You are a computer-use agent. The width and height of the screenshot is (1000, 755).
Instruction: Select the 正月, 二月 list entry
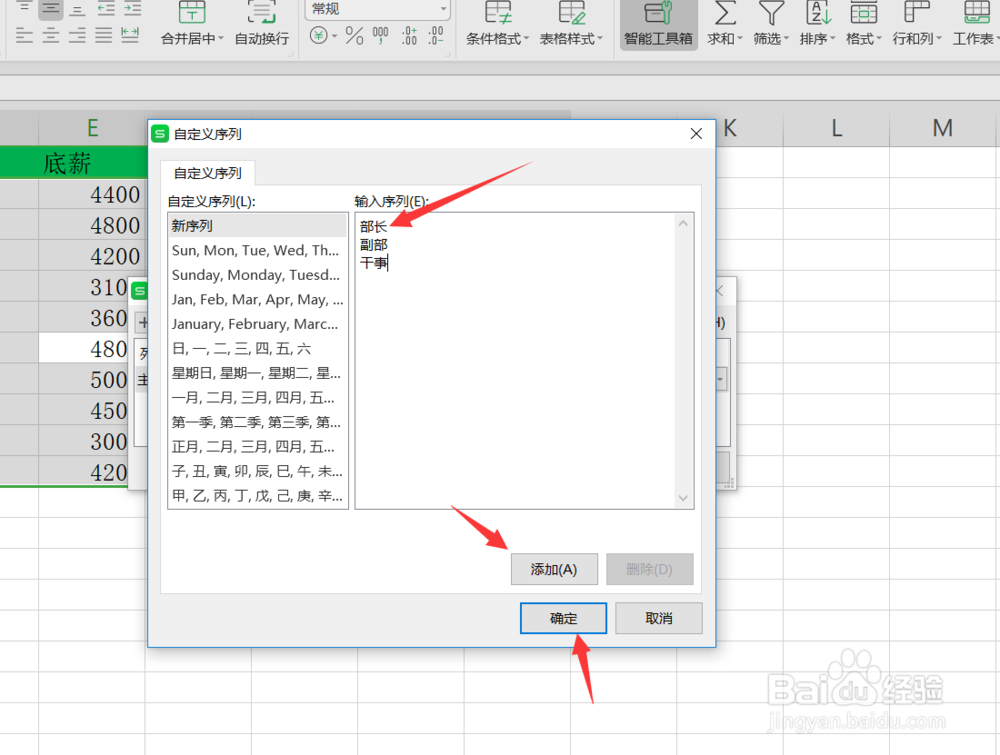[258, 446]
